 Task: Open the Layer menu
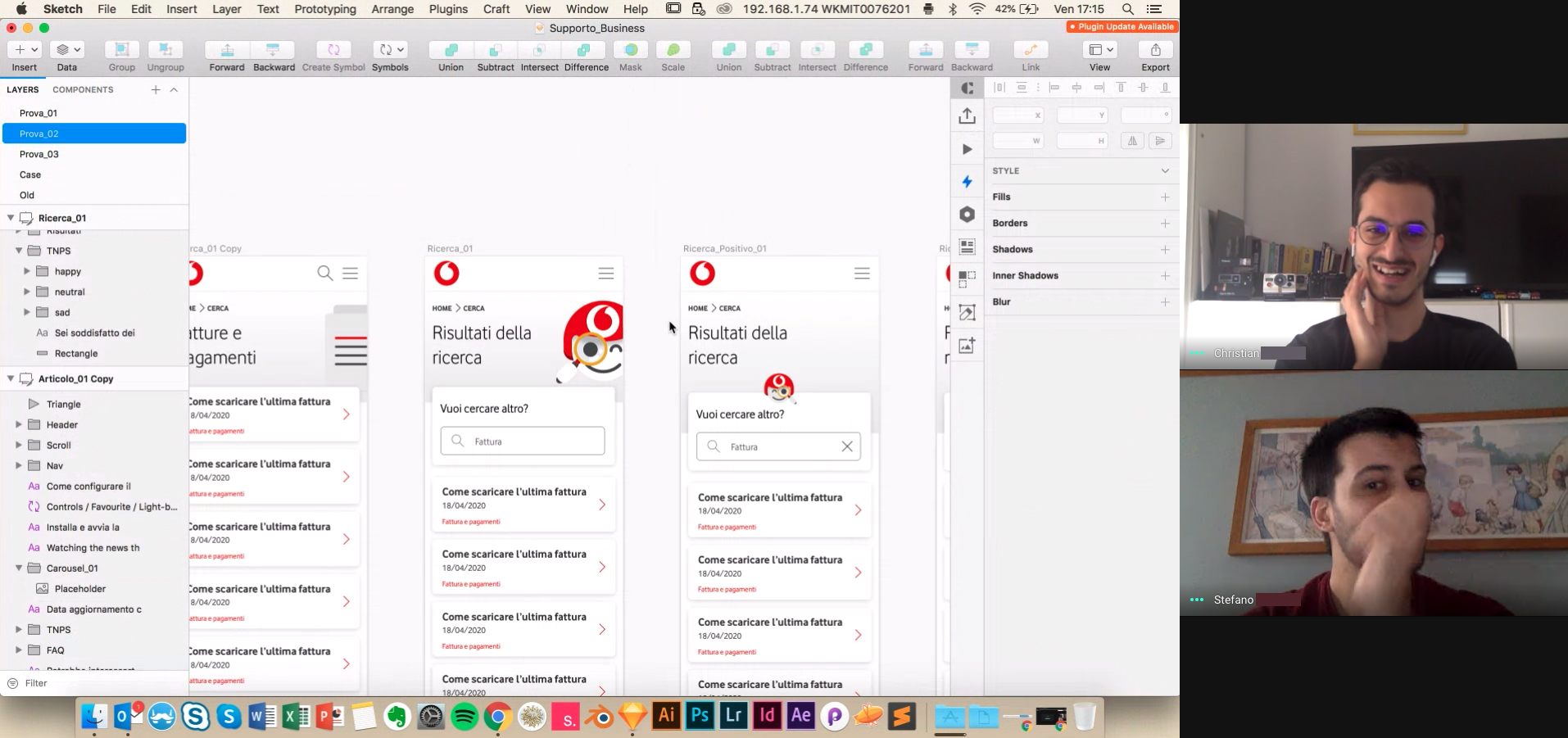point(227,9)
